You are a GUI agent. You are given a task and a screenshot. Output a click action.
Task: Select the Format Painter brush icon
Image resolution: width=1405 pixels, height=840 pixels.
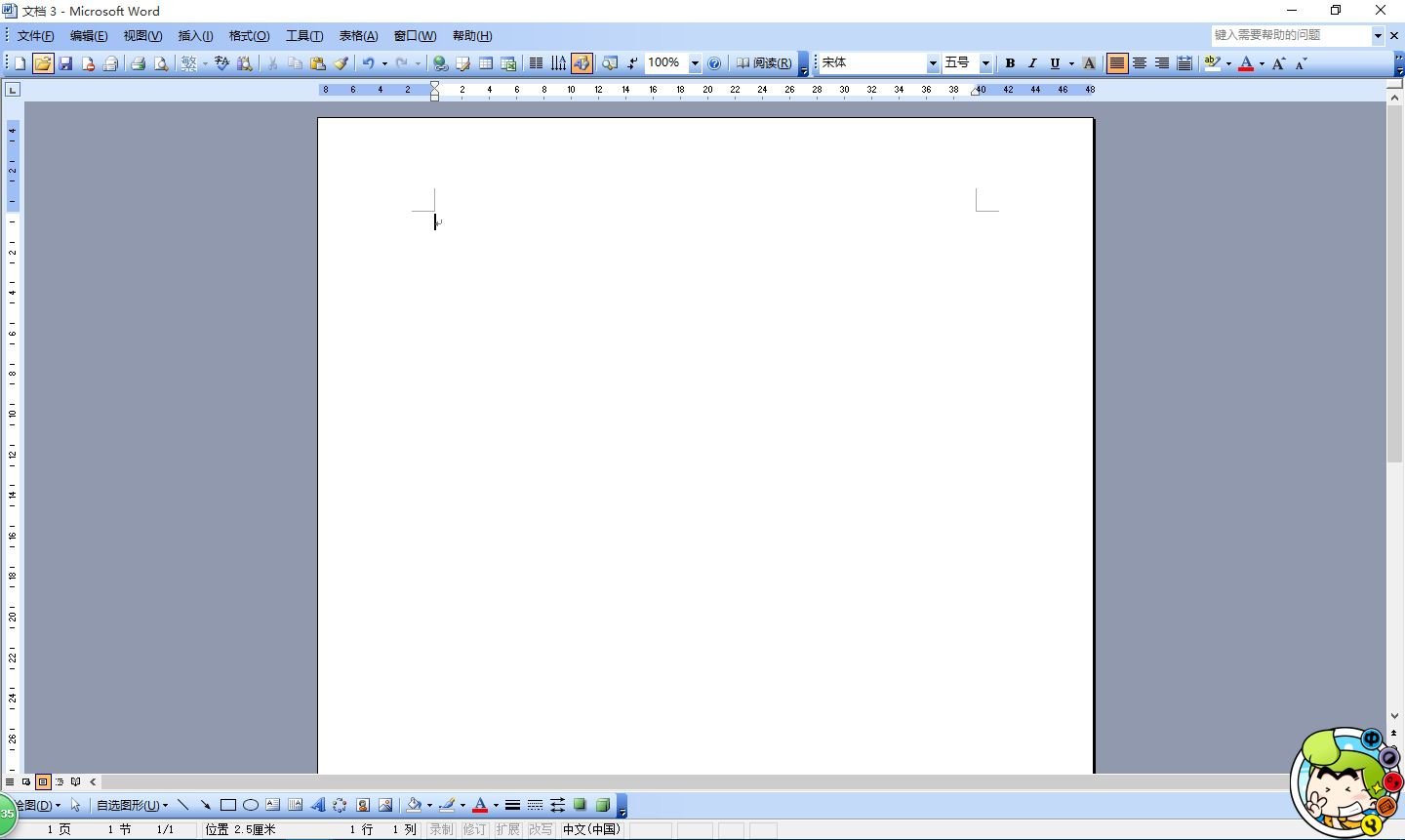click(341, 63)
